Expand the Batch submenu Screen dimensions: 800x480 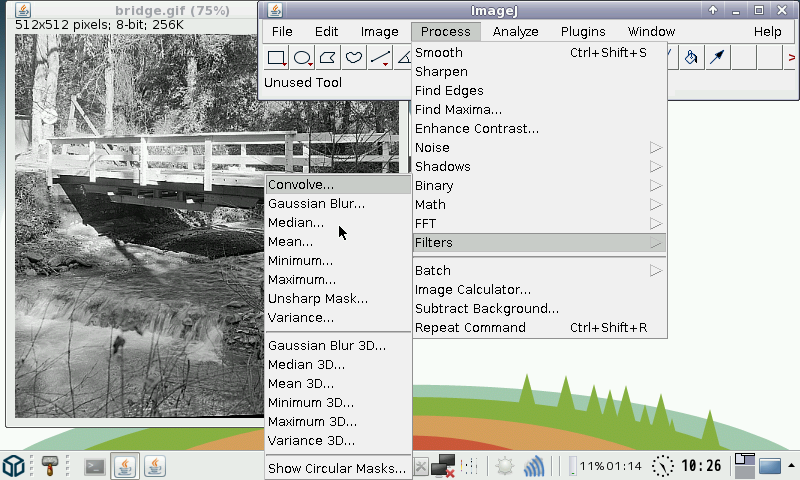[x=539, y=271]
